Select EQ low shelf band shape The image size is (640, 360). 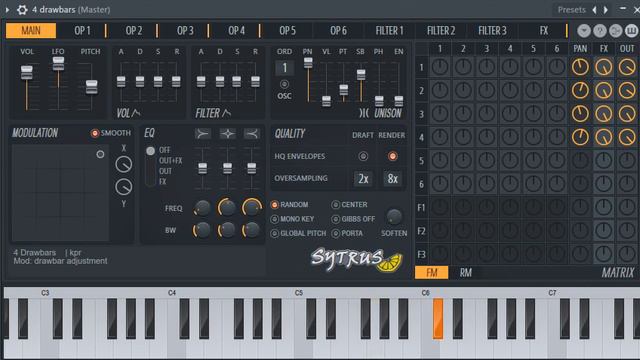point(202,133)
